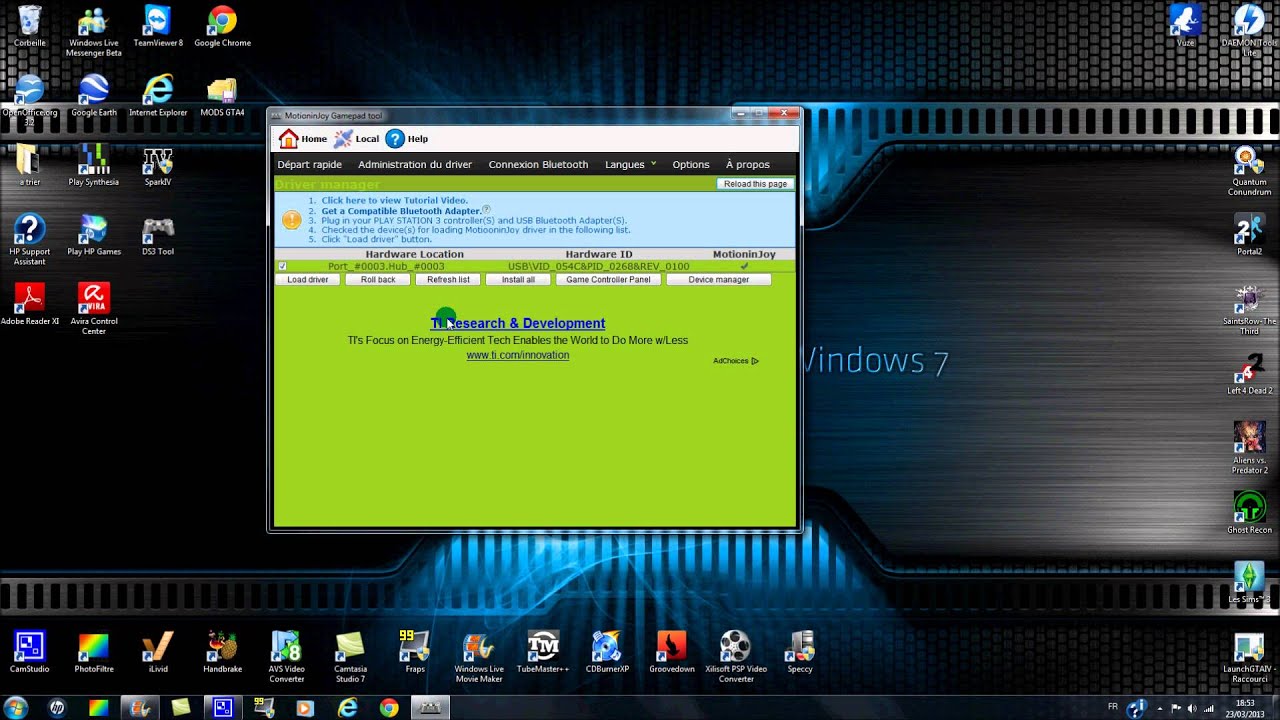Open Administration du driver tab
This screenshot has width=1280, height=720.
point(415,164)
